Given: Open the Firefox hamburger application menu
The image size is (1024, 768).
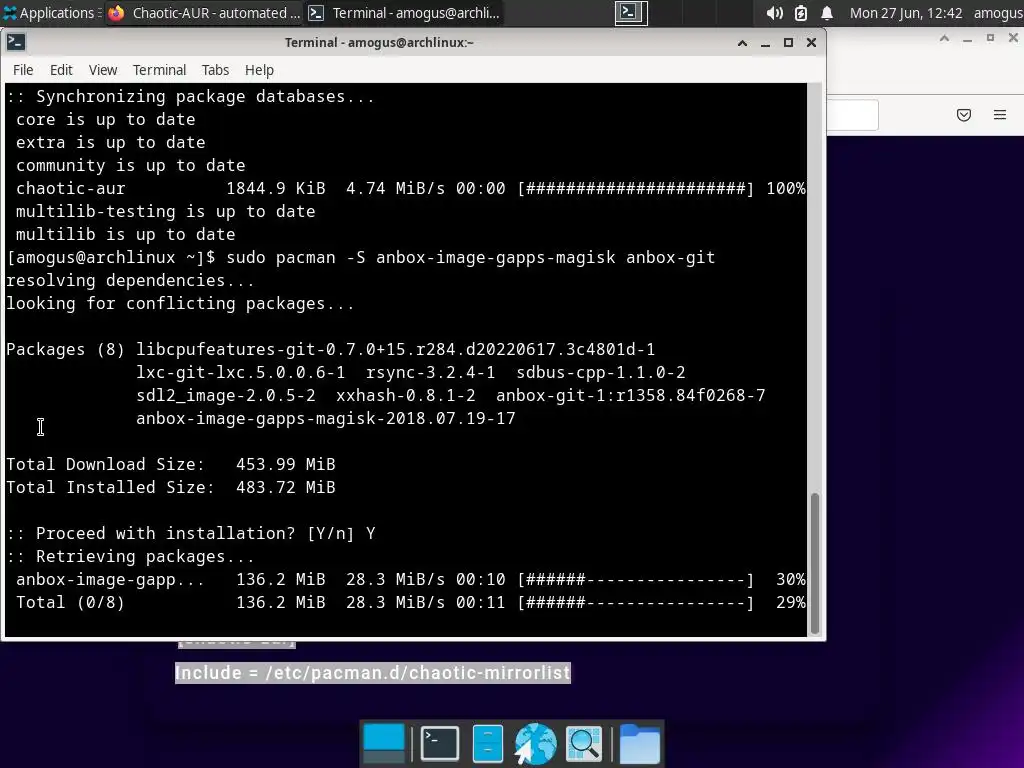Looking at the screenshot, I should click(1000, 115).
